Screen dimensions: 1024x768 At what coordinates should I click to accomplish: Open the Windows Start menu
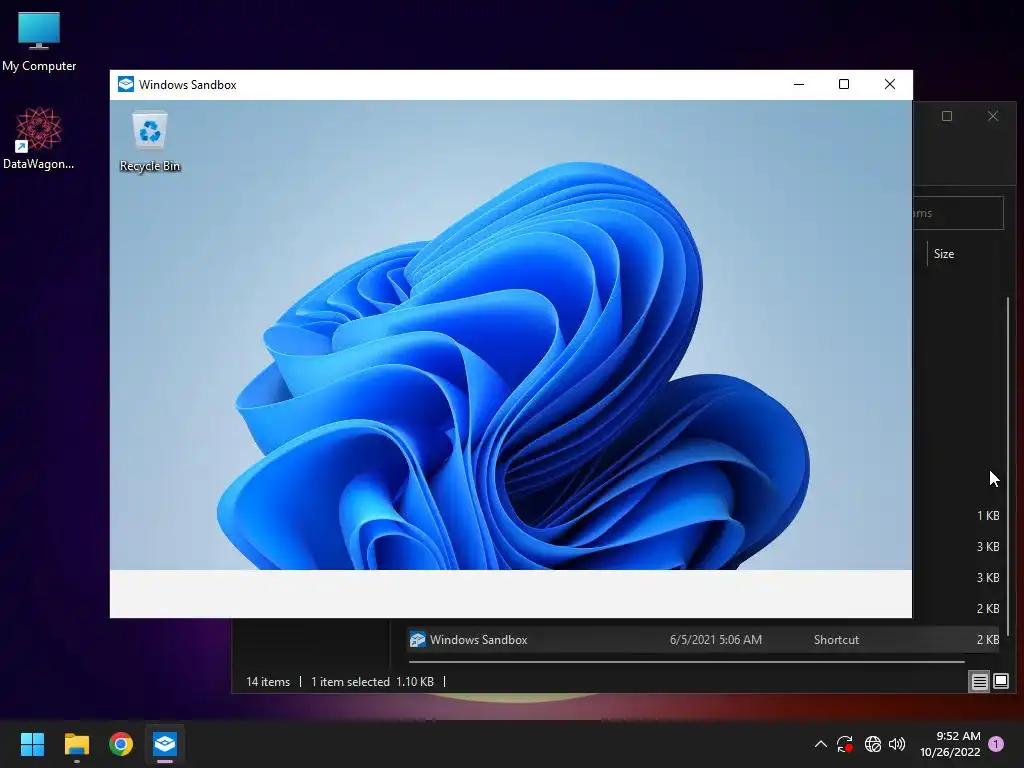point(32,744)
